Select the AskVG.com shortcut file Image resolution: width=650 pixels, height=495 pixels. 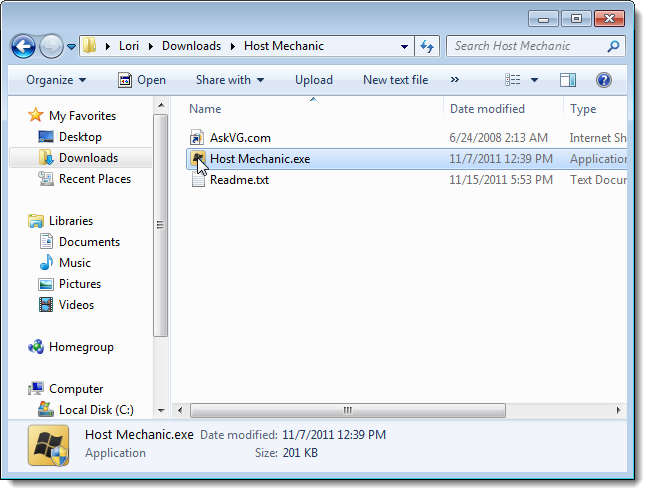(x=240, y=138)
